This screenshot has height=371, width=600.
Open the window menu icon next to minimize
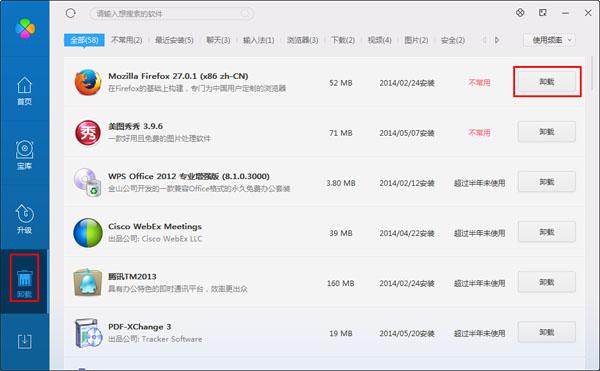click(543, 13)
